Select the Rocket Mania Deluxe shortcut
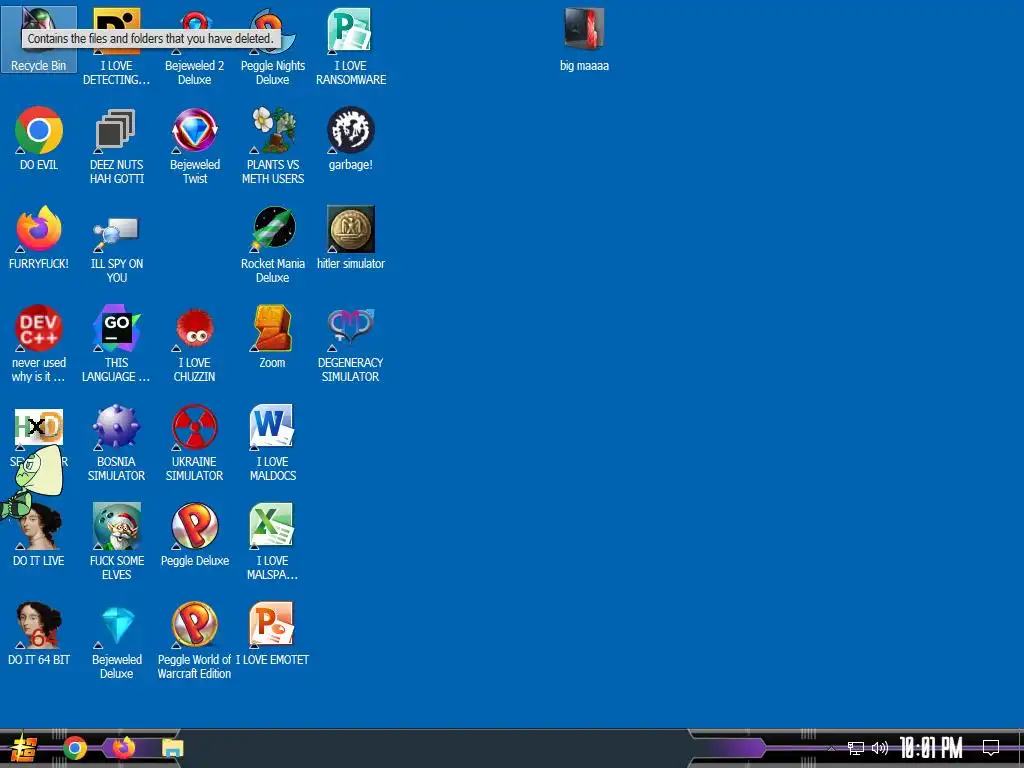This screenshot has width=1024, height=768. 272,244
